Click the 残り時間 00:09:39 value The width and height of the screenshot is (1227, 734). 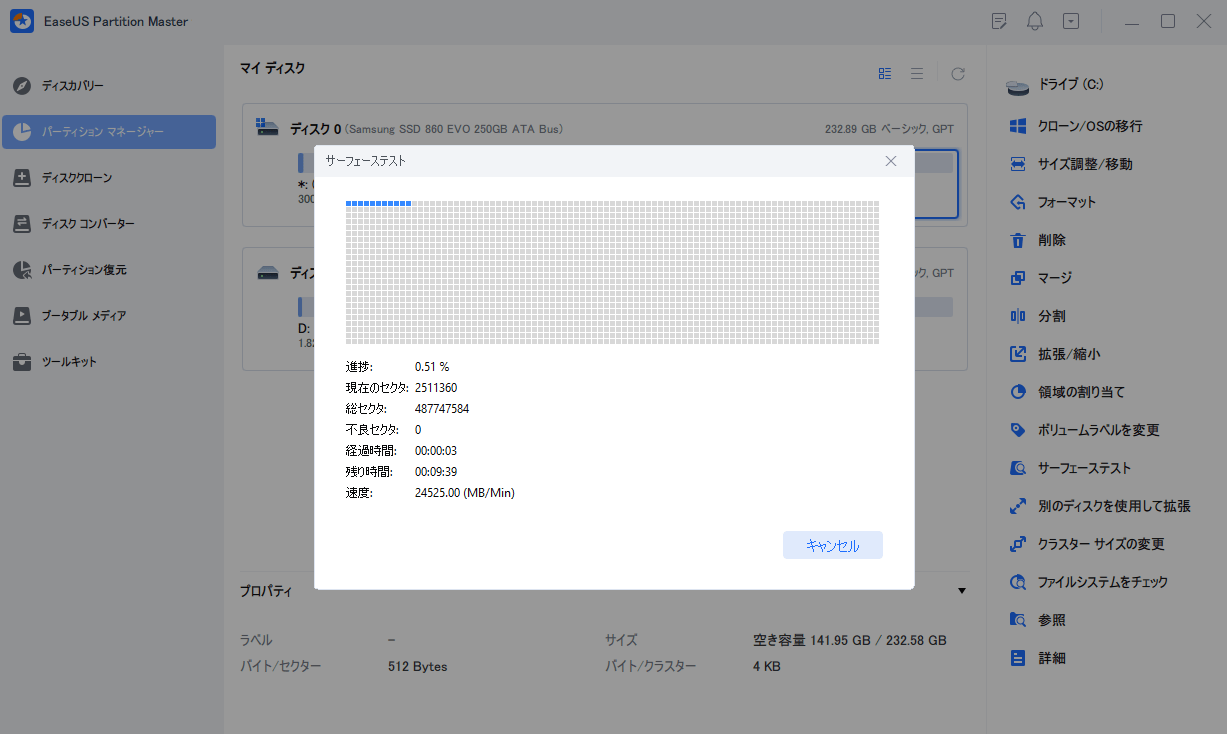coord(436,472)
